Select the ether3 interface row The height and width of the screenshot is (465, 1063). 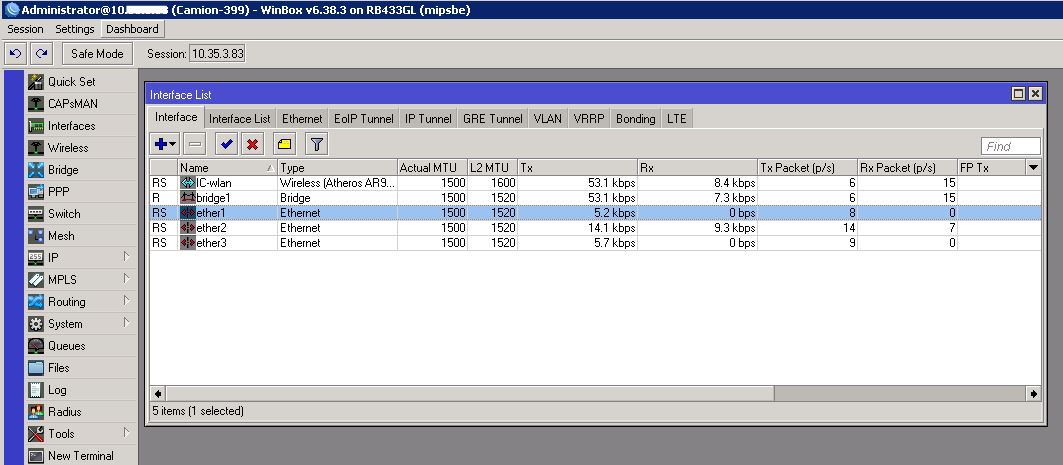(595, 243)
